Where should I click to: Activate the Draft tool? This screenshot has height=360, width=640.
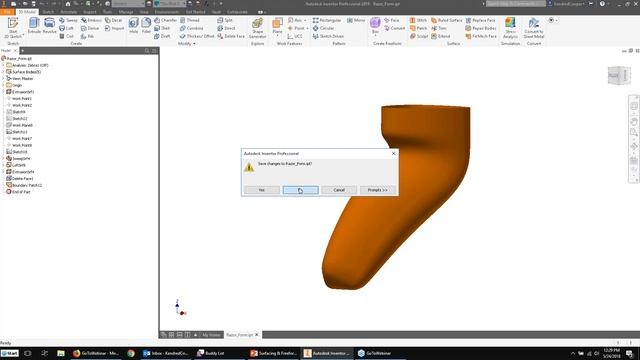point(162,36)
